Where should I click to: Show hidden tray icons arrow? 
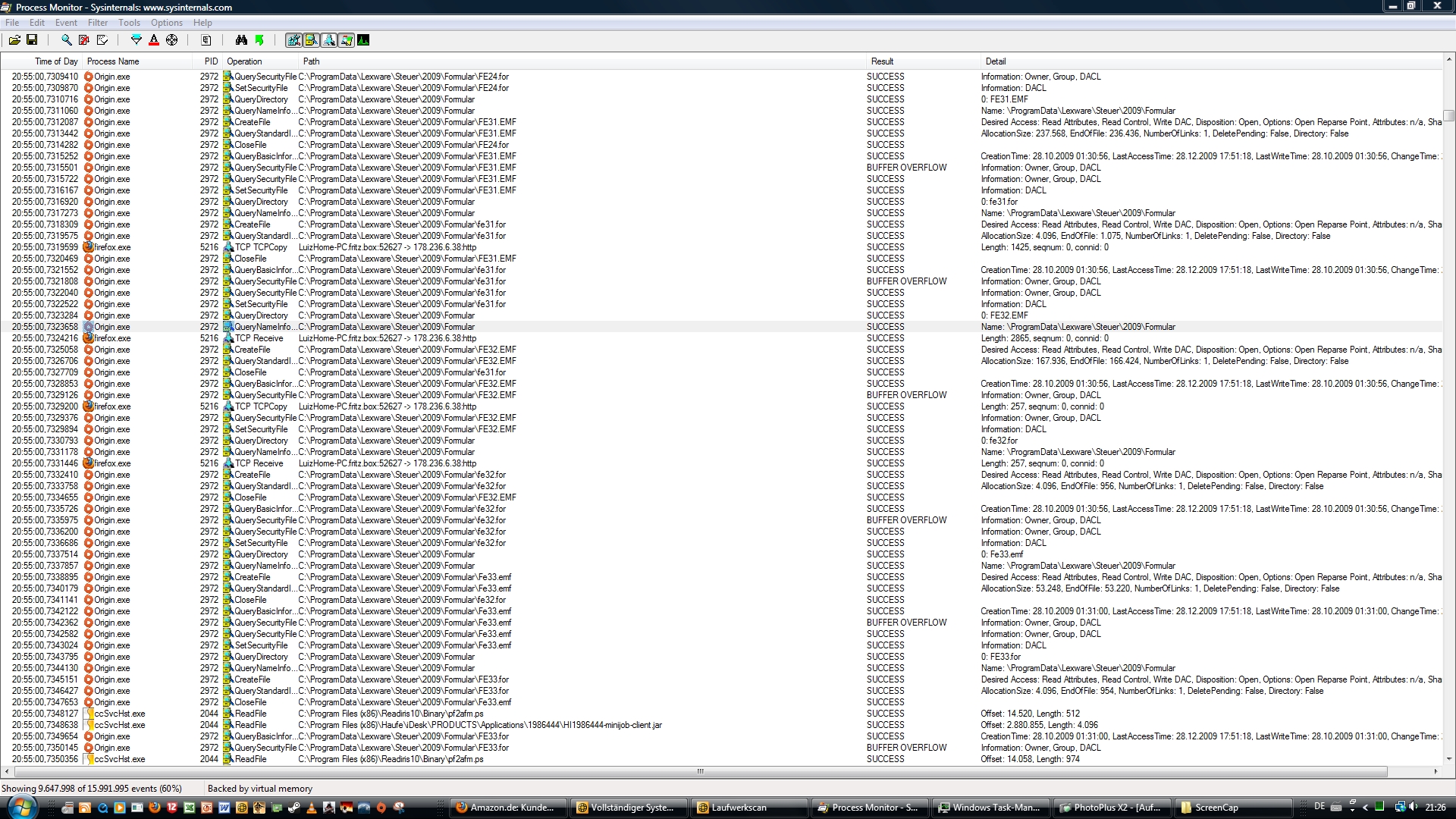pos(1366,807)
